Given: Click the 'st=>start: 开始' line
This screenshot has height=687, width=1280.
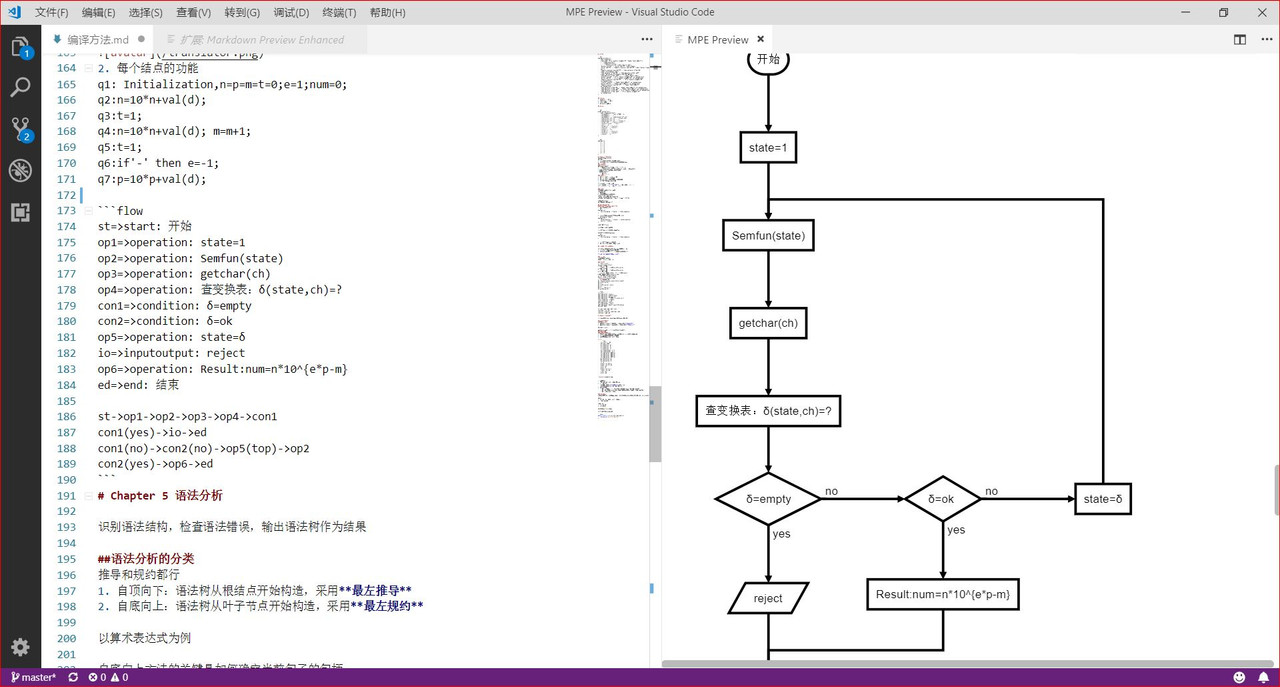Looking at the screenshot, I should (144, 226).
